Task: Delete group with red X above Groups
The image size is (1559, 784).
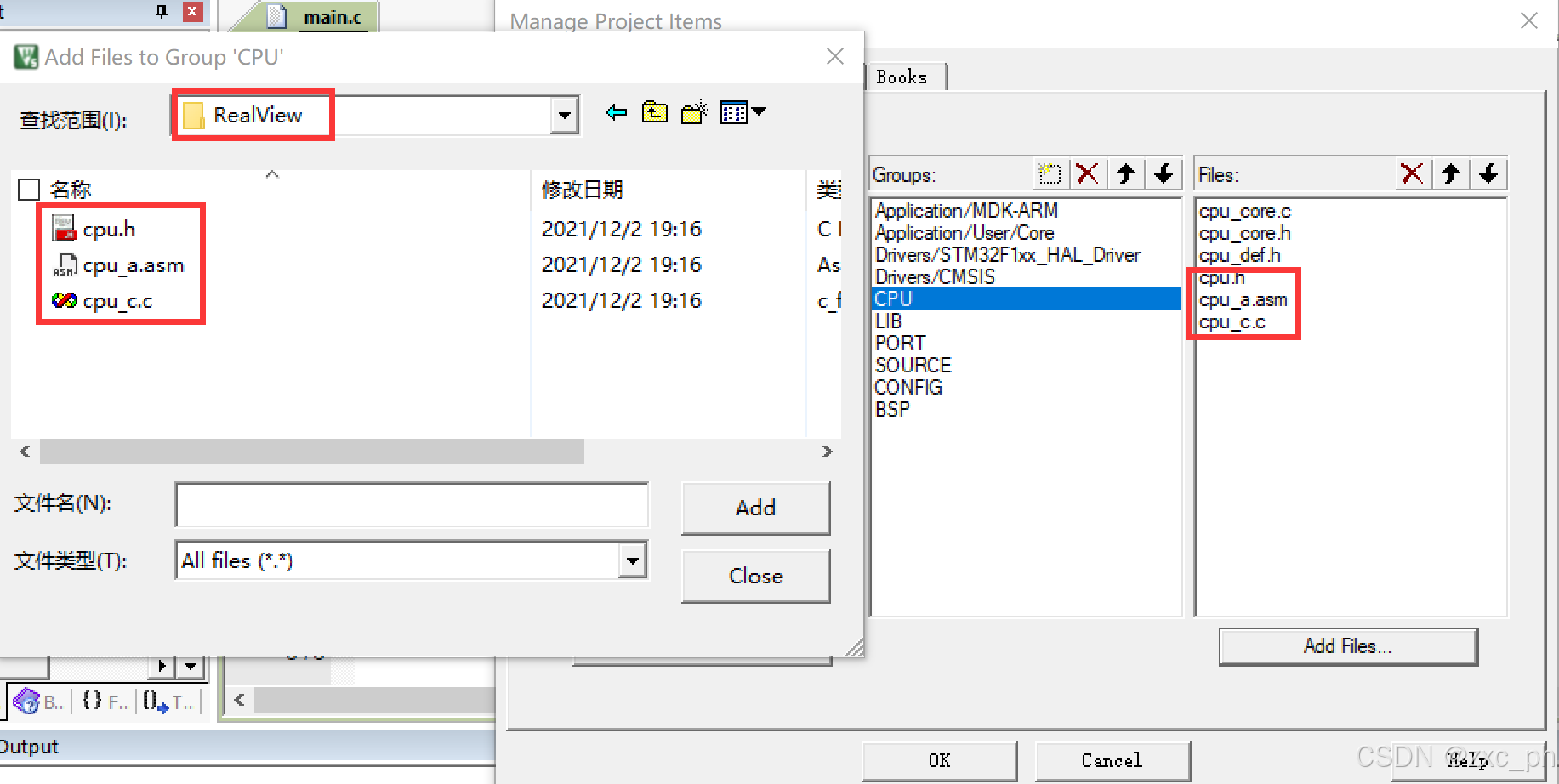Action: tap(1087, 174)
